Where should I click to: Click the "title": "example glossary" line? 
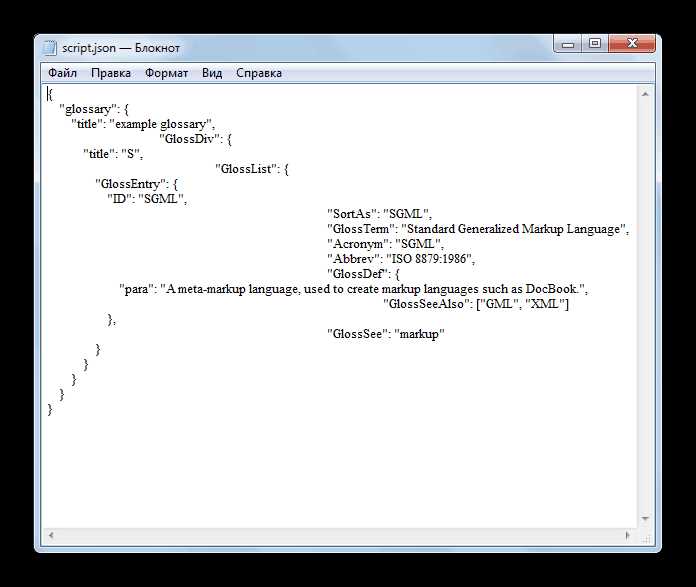coord(143,124)
